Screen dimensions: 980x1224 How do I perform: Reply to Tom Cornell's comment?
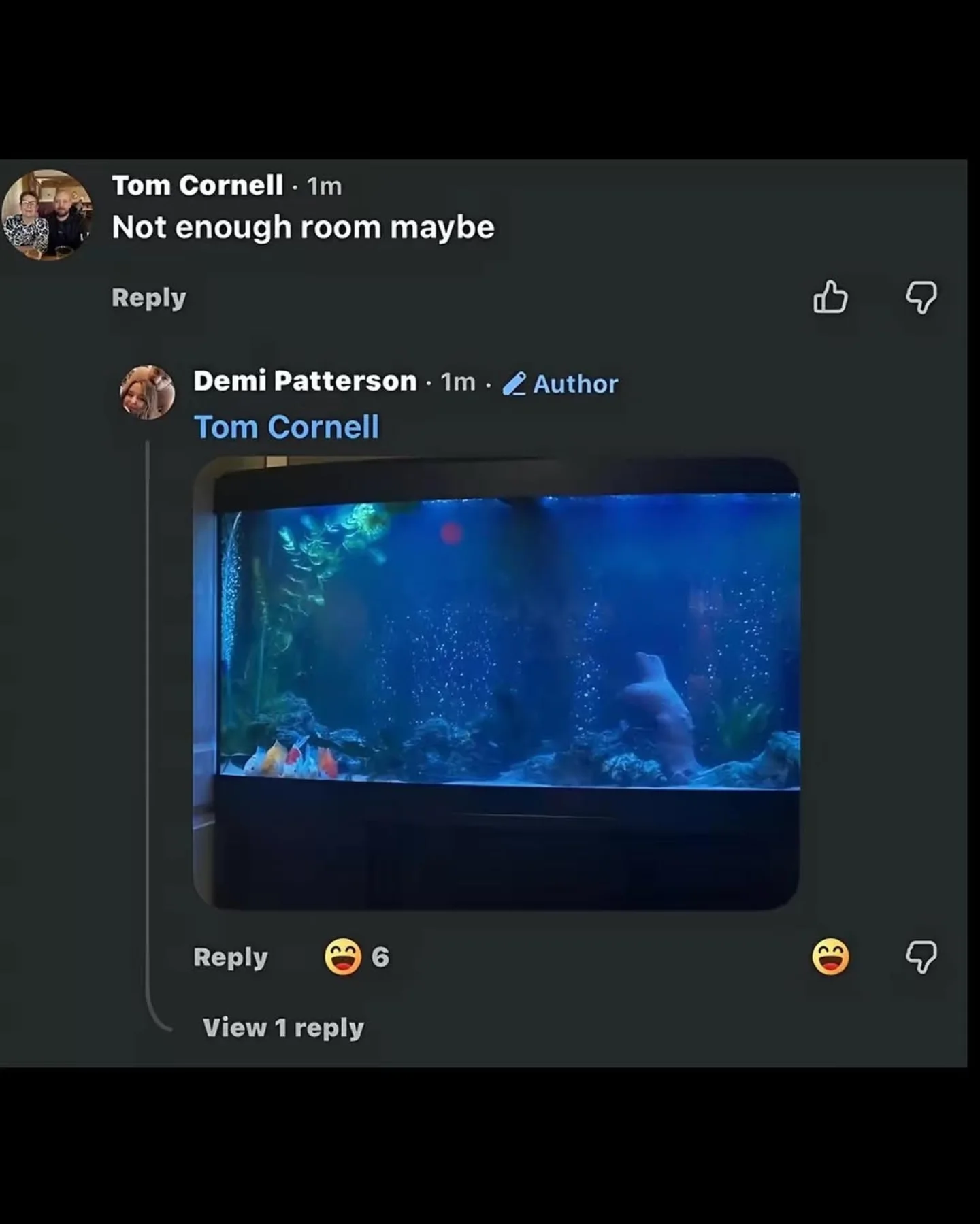point(148,298)
